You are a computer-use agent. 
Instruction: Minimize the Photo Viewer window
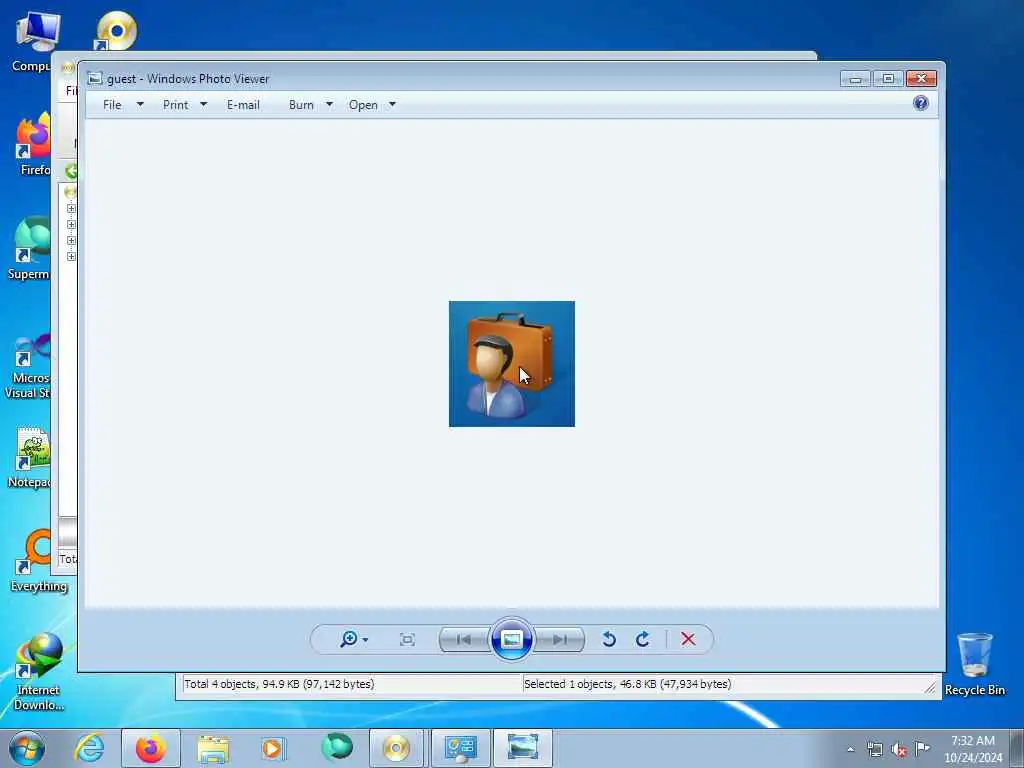pos(856,78)
